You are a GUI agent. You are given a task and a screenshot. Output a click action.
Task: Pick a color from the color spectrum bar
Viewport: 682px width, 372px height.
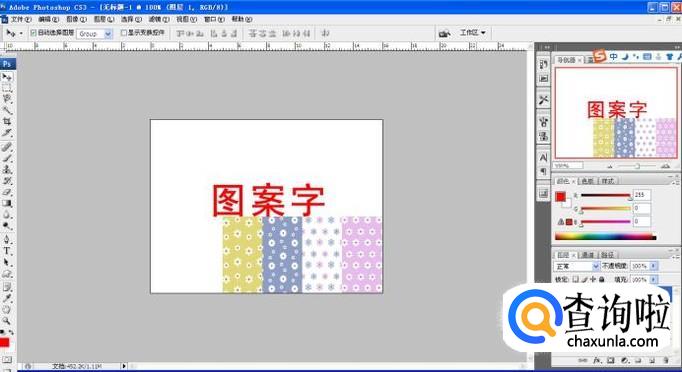coord(605,237)
